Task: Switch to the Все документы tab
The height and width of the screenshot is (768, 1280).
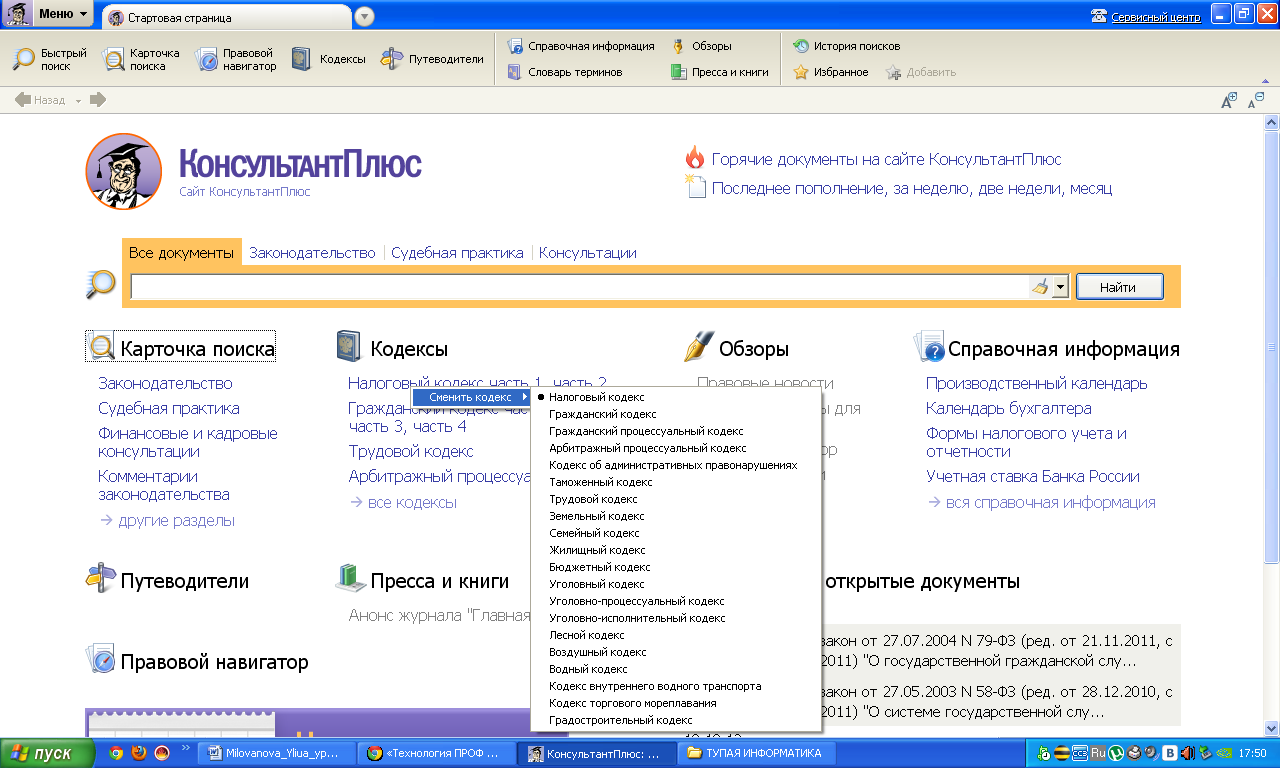Action: [x=181, y=252]
